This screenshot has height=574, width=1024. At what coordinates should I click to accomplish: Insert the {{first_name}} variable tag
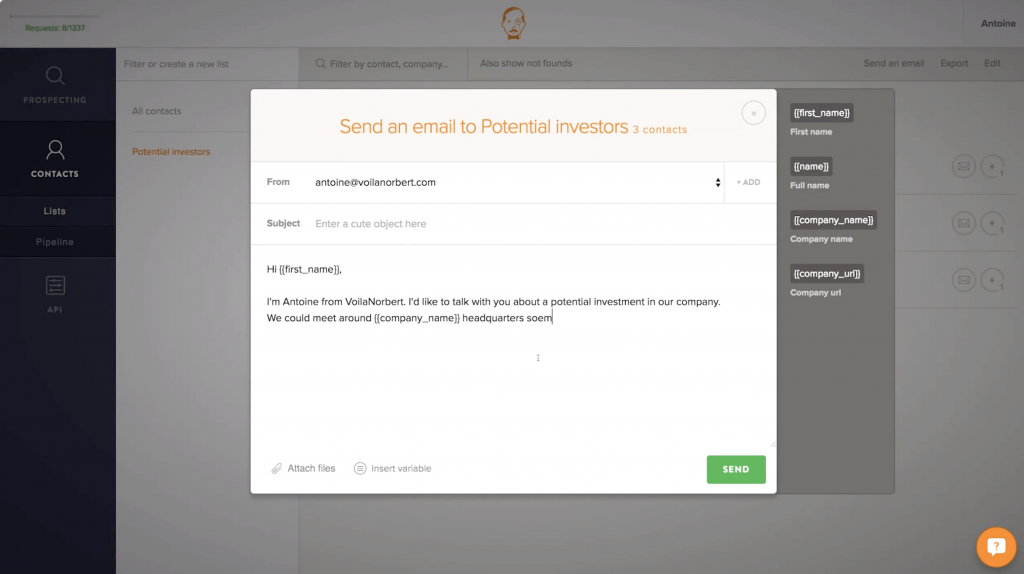822,113
